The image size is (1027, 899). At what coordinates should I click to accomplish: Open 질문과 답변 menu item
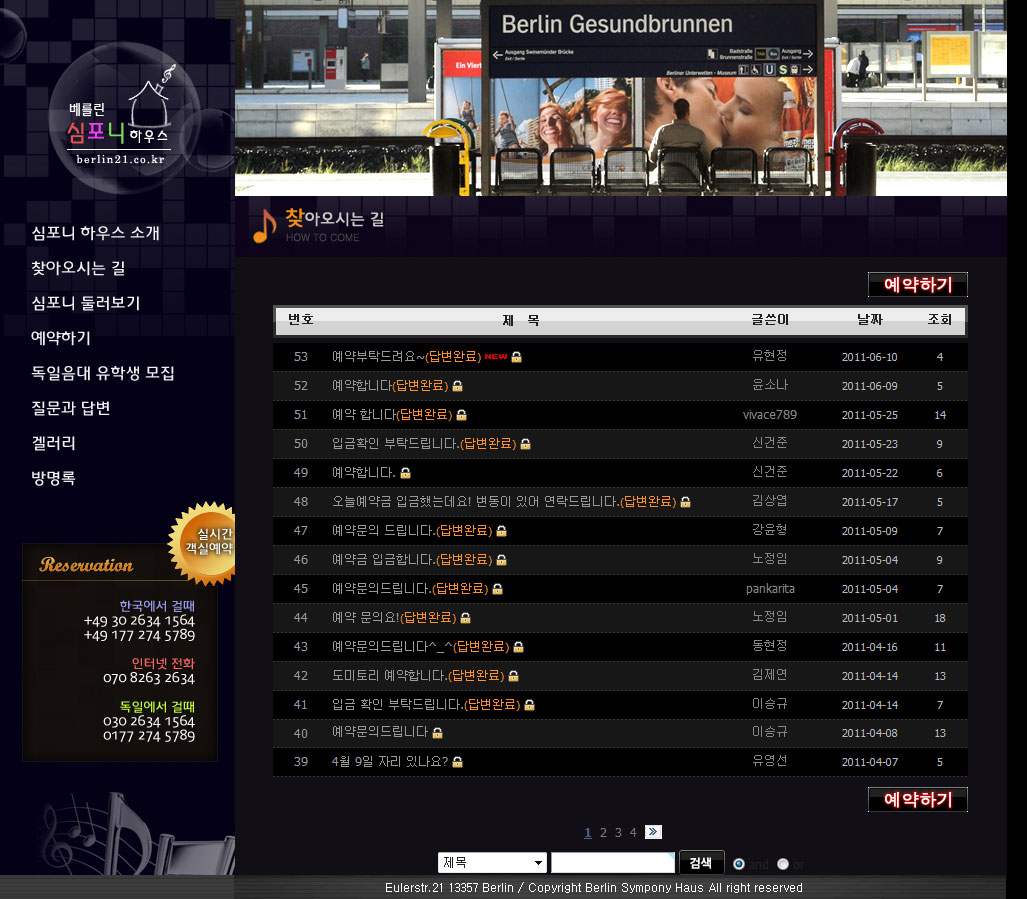click(71, 408)
